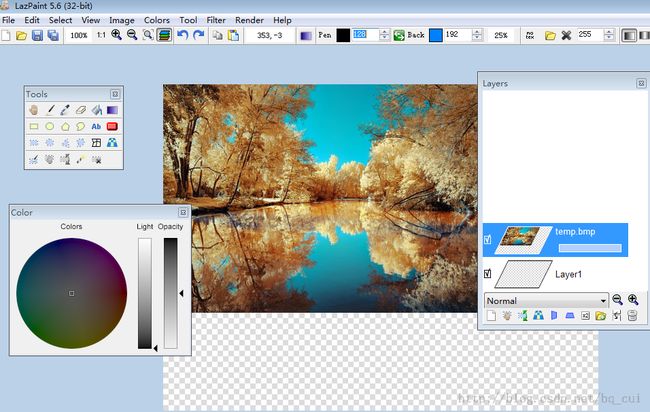Open the Render menu
Screen dimensions: 650x412
pos(249,20)
